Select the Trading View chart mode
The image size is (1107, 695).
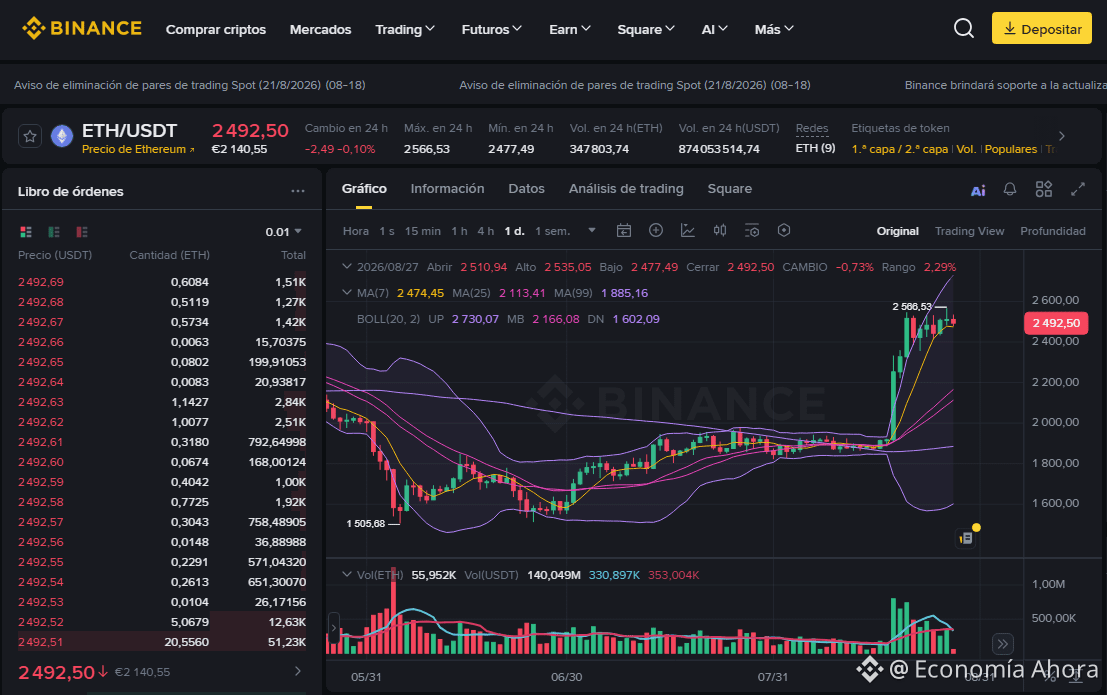(969, 231)
